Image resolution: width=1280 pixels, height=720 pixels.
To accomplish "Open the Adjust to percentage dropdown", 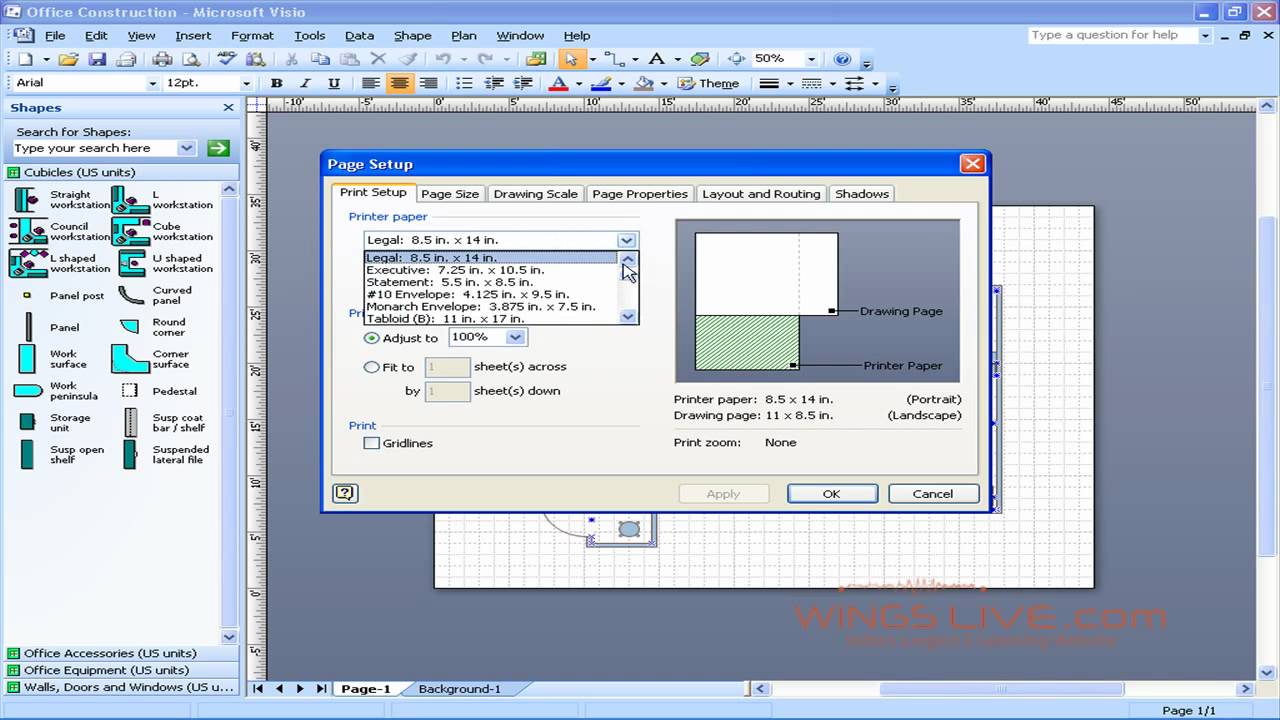I will click(x=515, y=337).
